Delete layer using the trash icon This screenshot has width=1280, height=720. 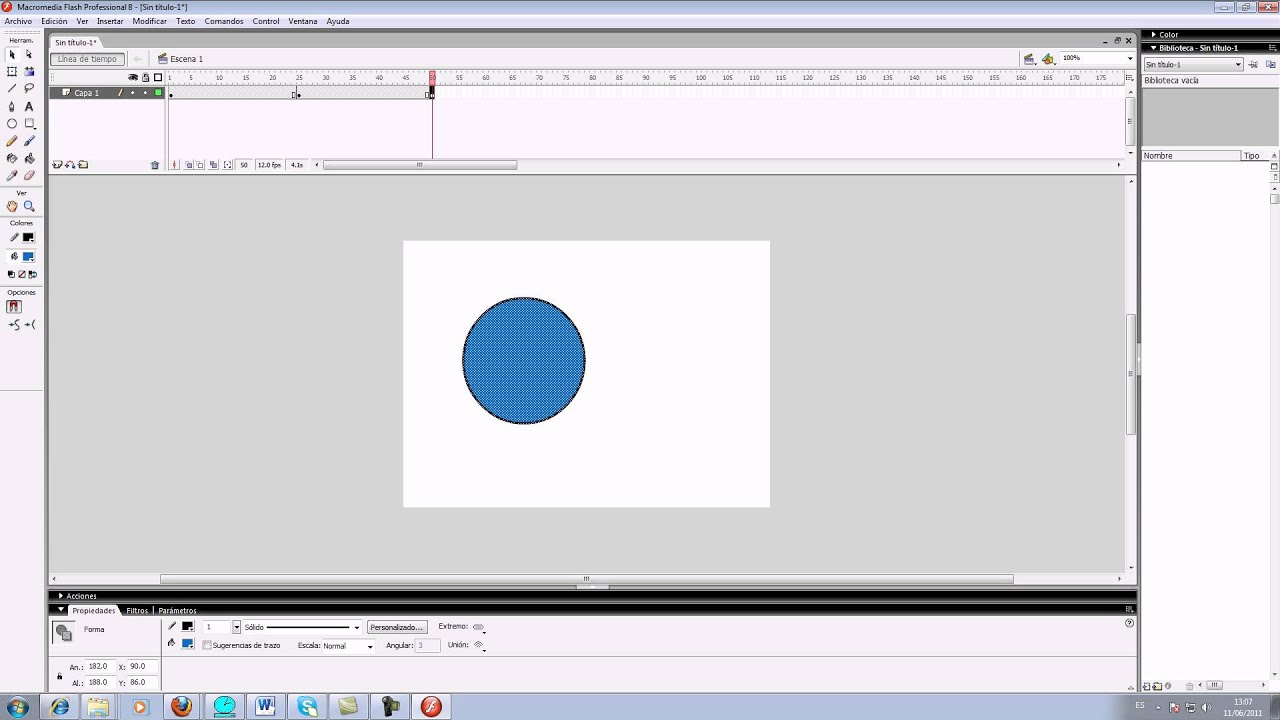coord(155,165)
